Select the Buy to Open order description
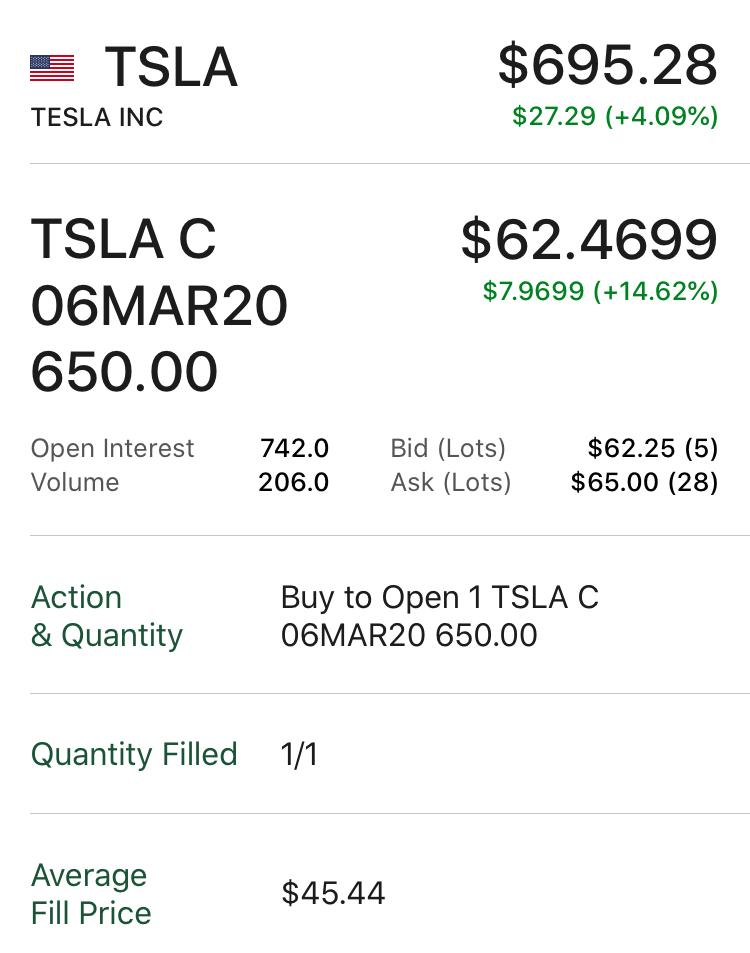 click(439, 616)
